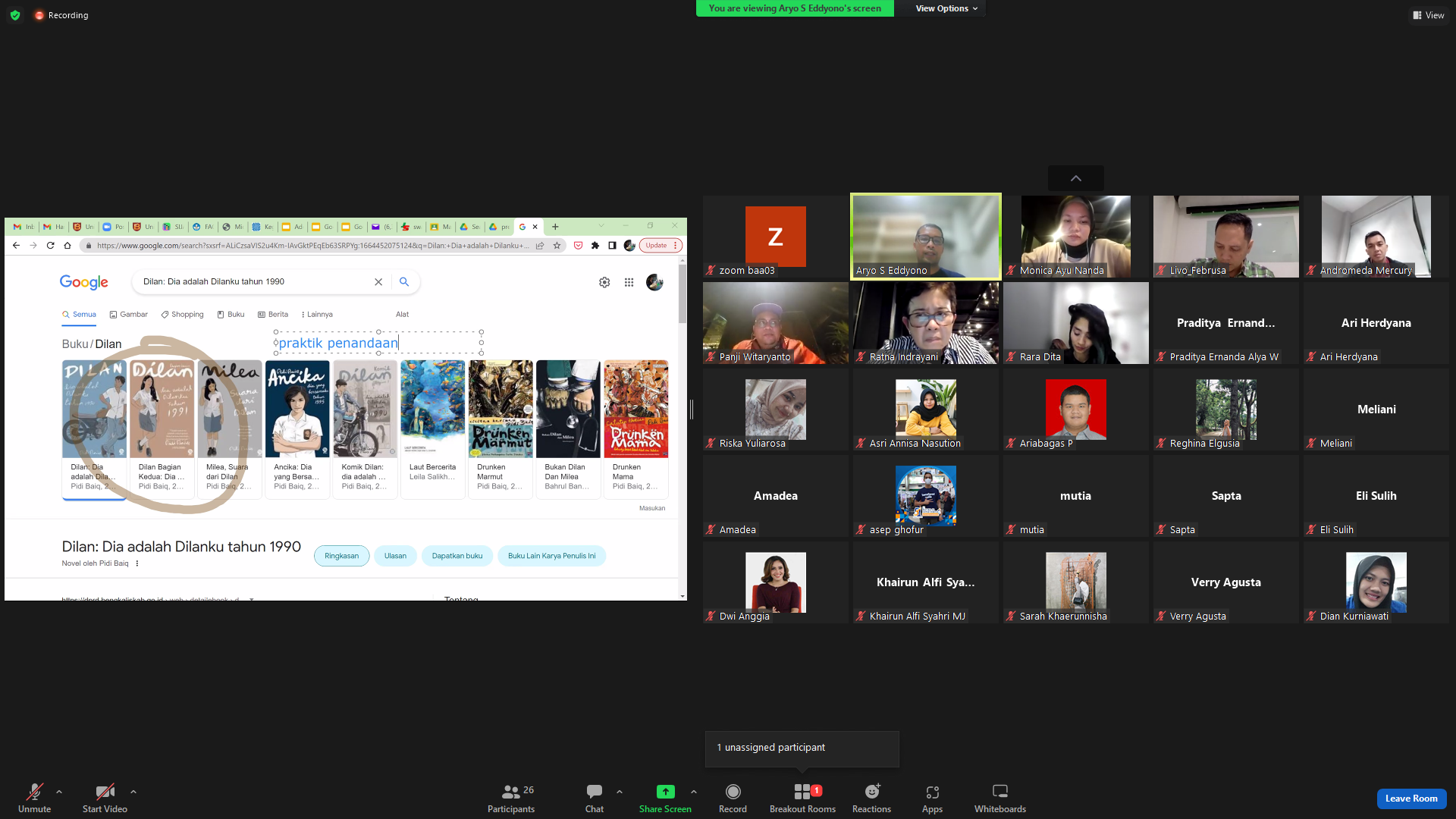Click the Dapatkan buku chip
1456x819 pixels.
click(457, 556)
